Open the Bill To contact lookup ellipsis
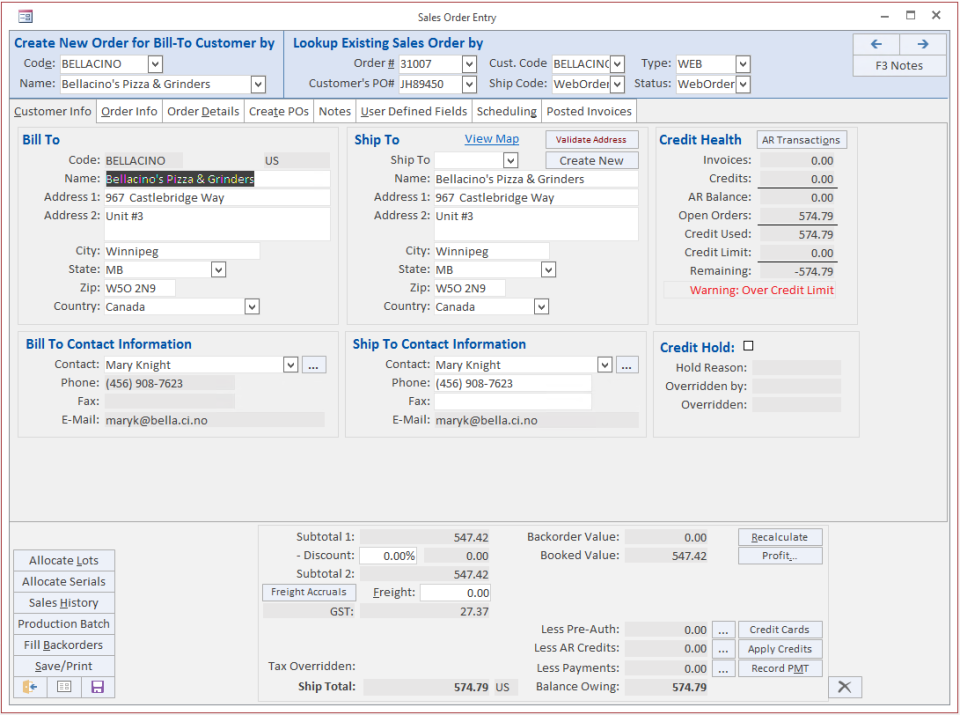960x715 pixels. pos(314,365)
